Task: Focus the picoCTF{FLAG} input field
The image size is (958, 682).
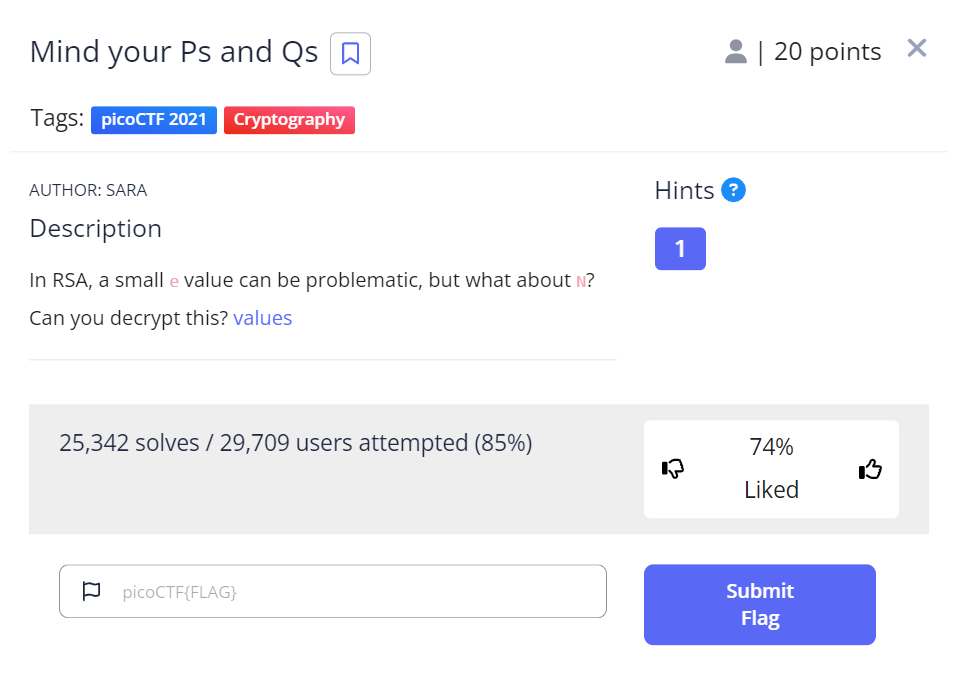Action: pos(360,591)
